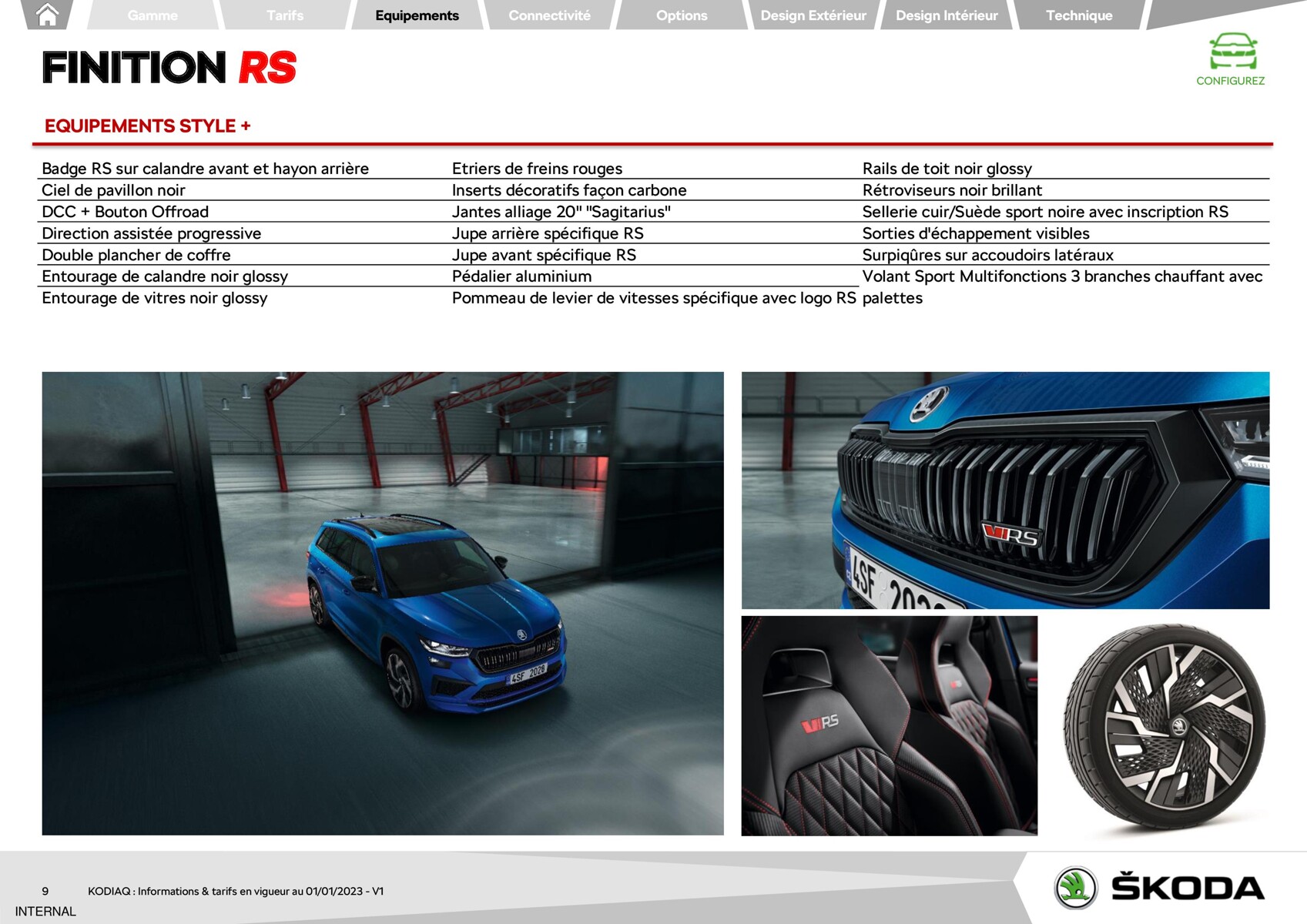Click the Škoda logo emblem
This screenshot has width=1307, height=924.
click(1075, 888)
